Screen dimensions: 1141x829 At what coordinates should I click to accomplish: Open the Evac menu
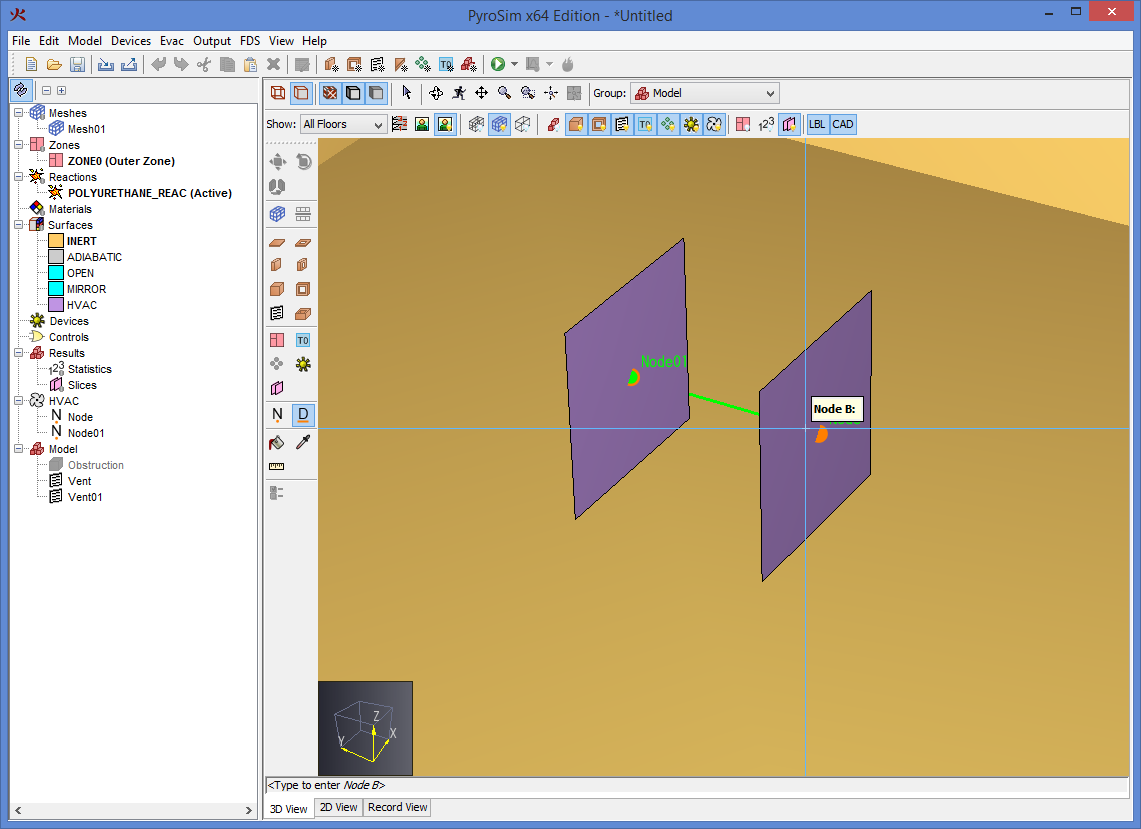pyautogui.click(x=172, y=41)
